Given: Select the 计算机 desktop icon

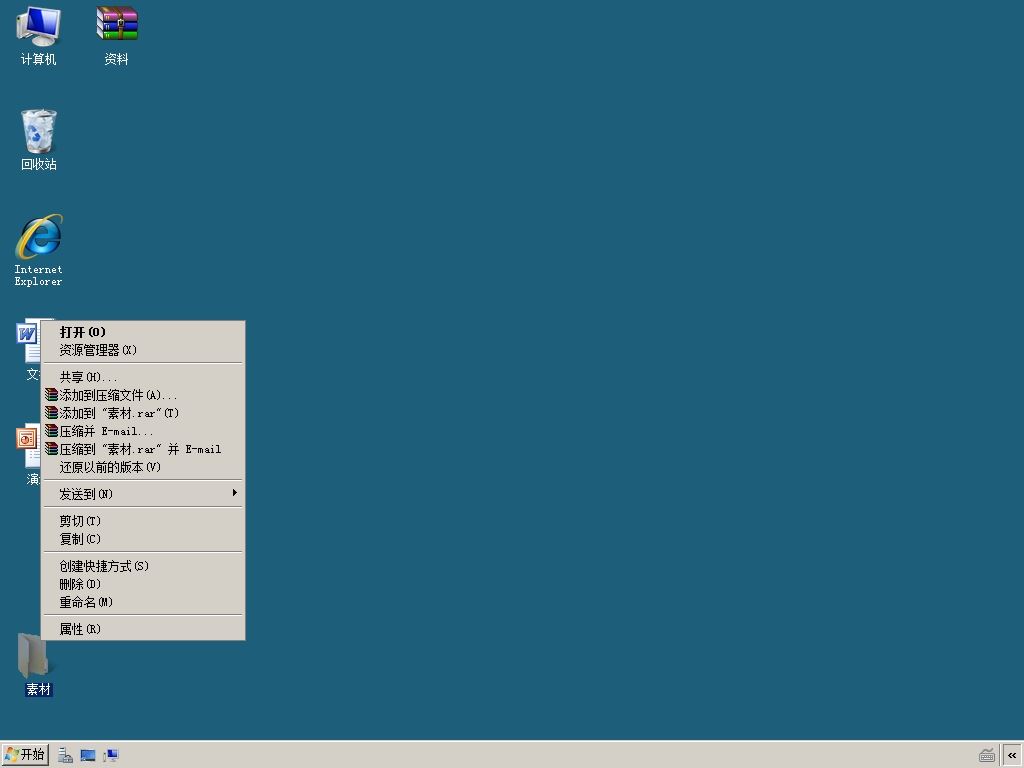Looking at the screenshot, I should [x=39, y=36].
